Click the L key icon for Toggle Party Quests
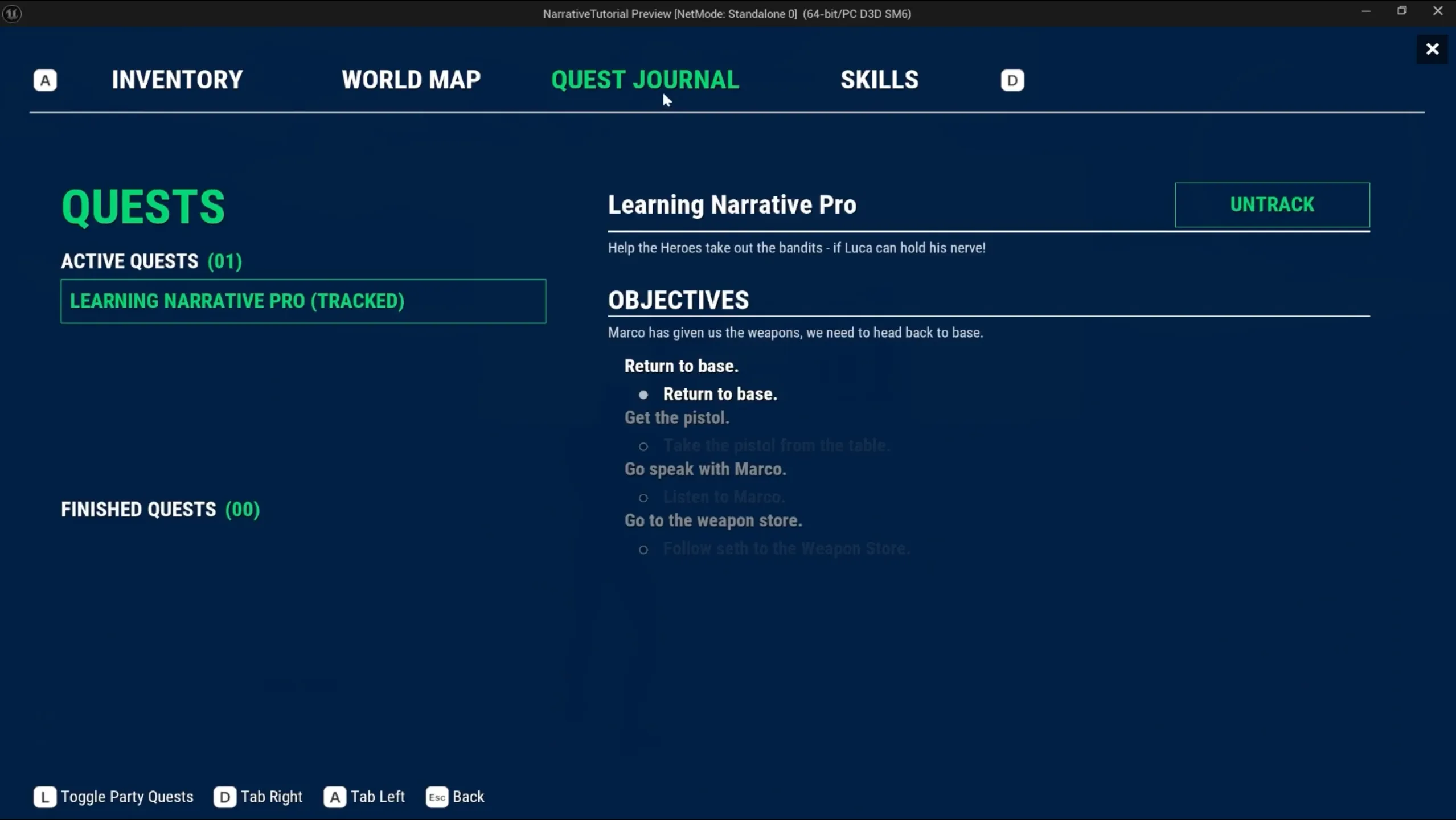The image size is (1456, 820). tap(45, 797)
